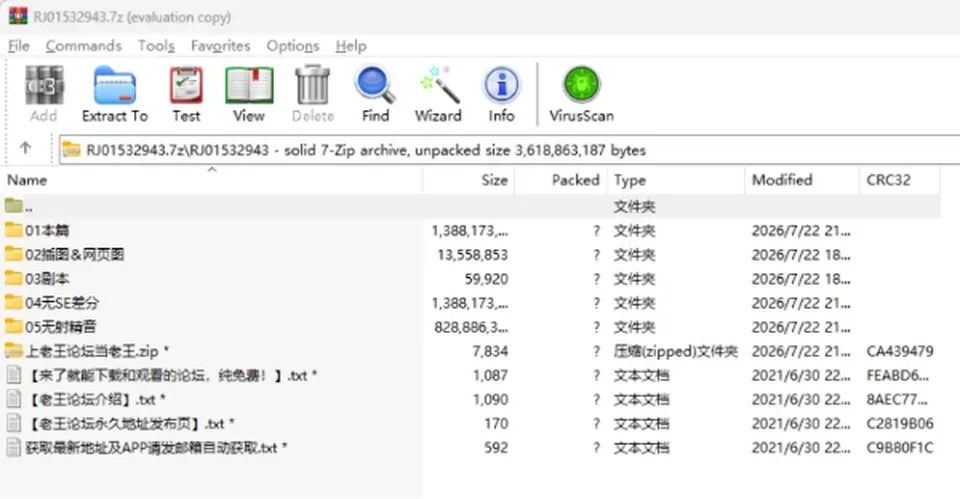
Task: Click size 170 cell
Action: (x=496, y=423)
